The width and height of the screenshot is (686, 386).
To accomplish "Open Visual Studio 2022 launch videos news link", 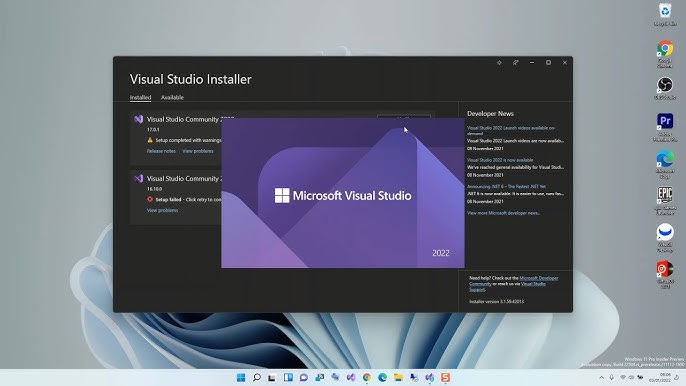I will coord(511,130).
